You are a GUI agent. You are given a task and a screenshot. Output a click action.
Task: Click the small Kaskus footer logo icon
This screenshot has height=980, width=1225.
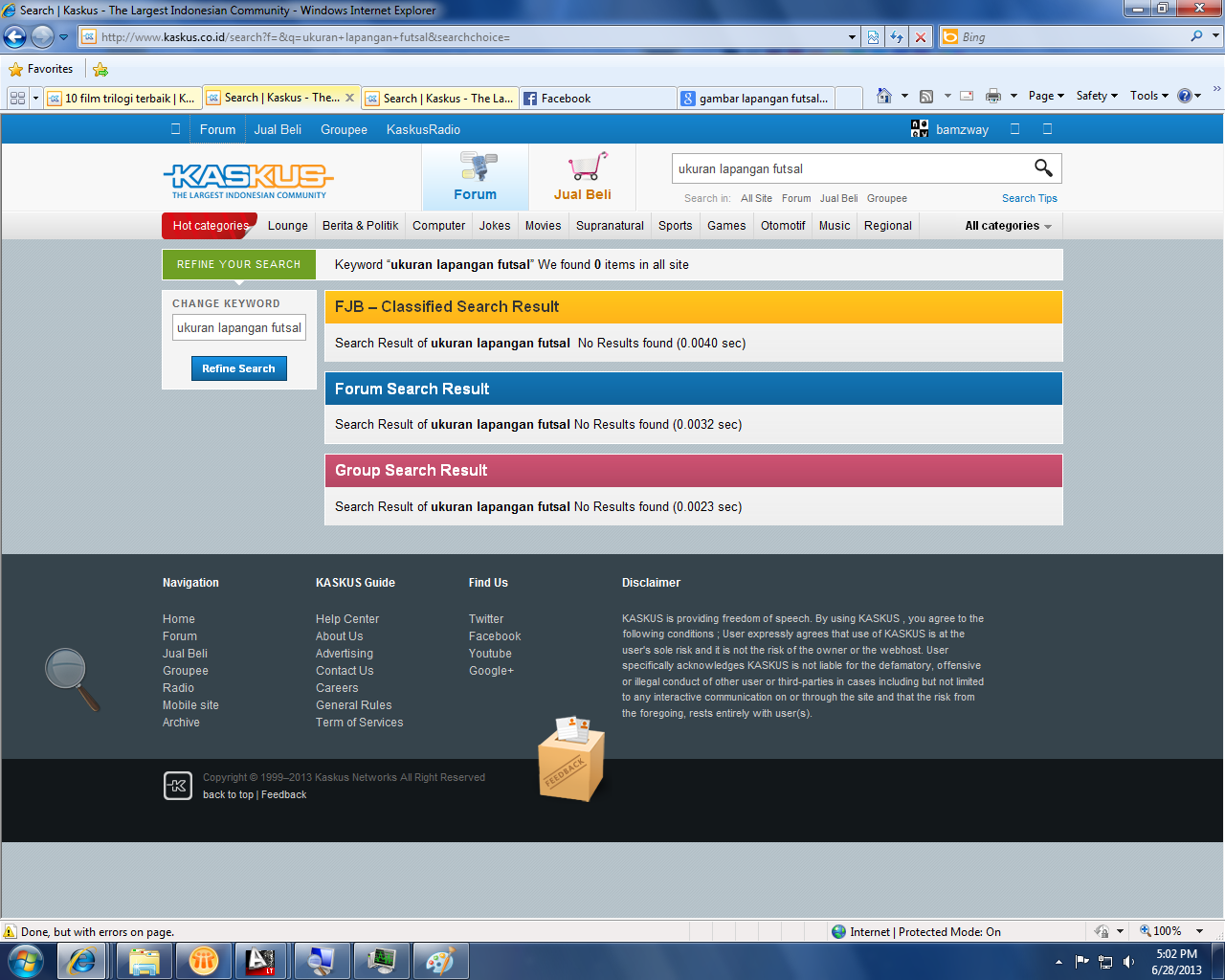pos(178,786)
